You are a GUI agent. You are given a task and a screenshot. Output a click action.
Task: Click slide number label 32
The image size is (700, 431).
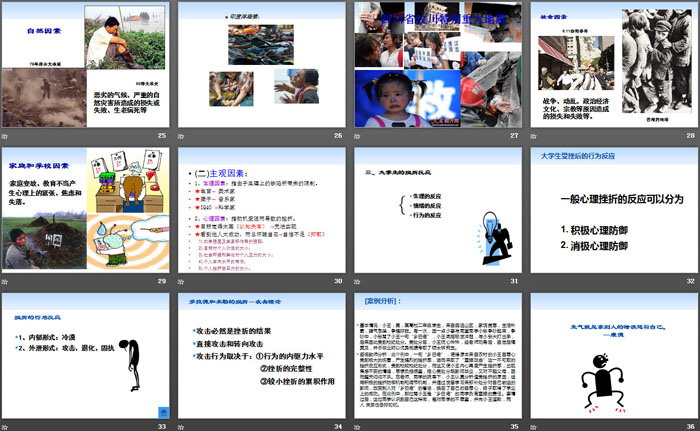(x=691, y=281)
